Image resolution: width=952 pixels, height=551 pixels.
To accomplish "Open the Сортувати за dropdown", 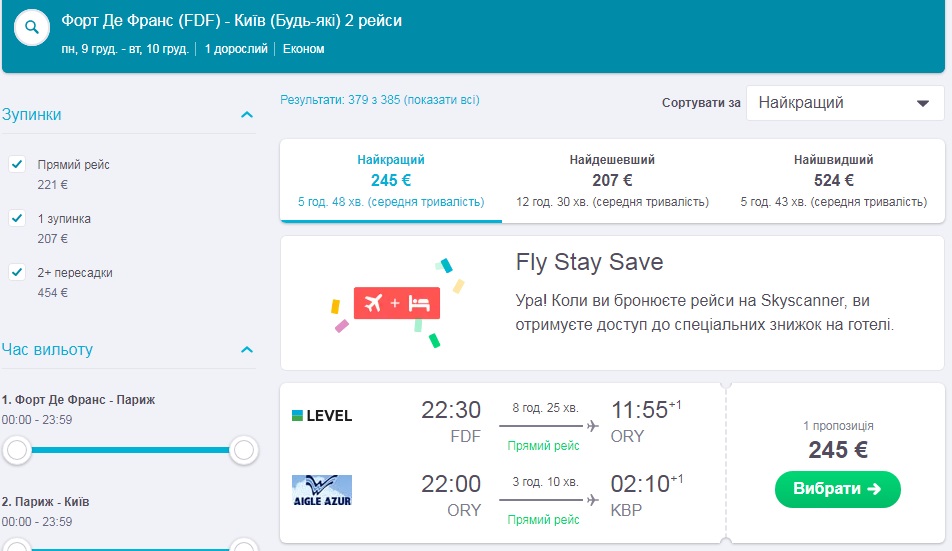I will [844, 102].
